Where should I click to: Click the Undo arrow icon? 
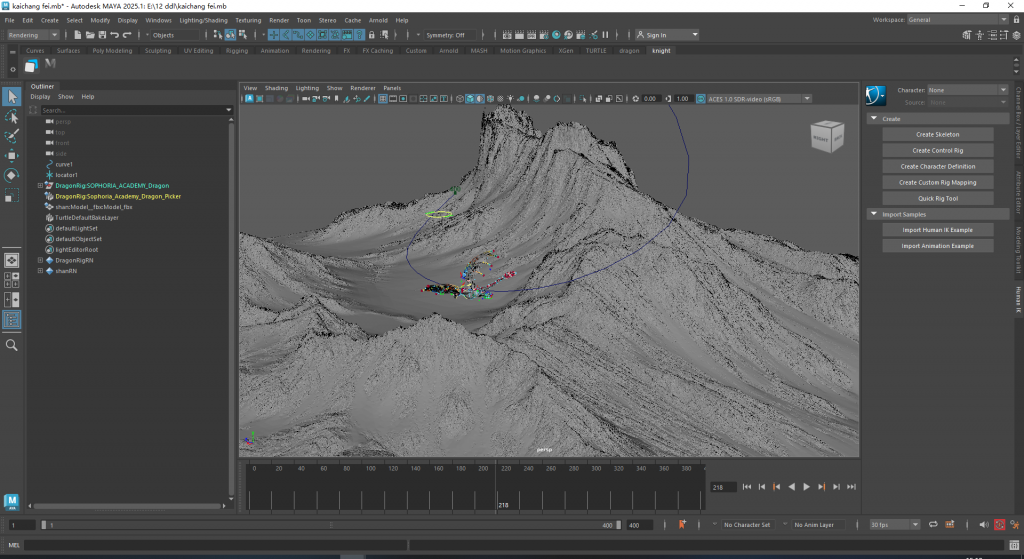(x=114, y=35)
